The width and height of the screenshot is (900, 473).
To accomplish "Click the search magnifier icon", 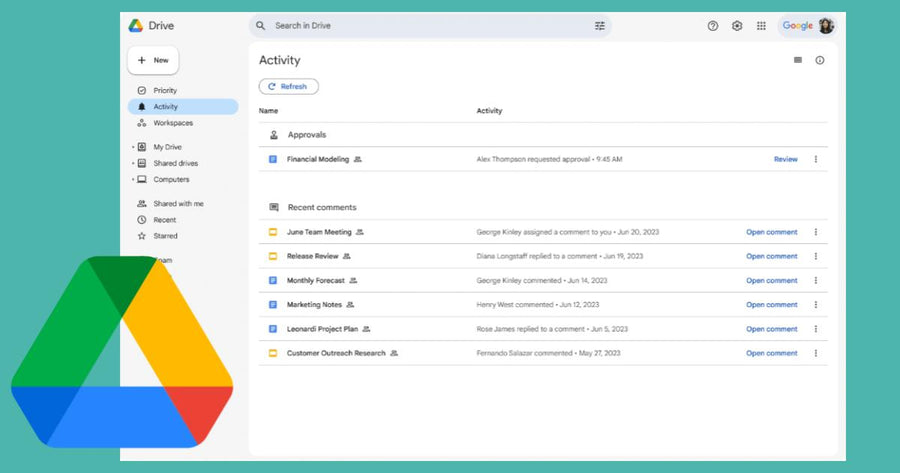I will coord(261,26).
